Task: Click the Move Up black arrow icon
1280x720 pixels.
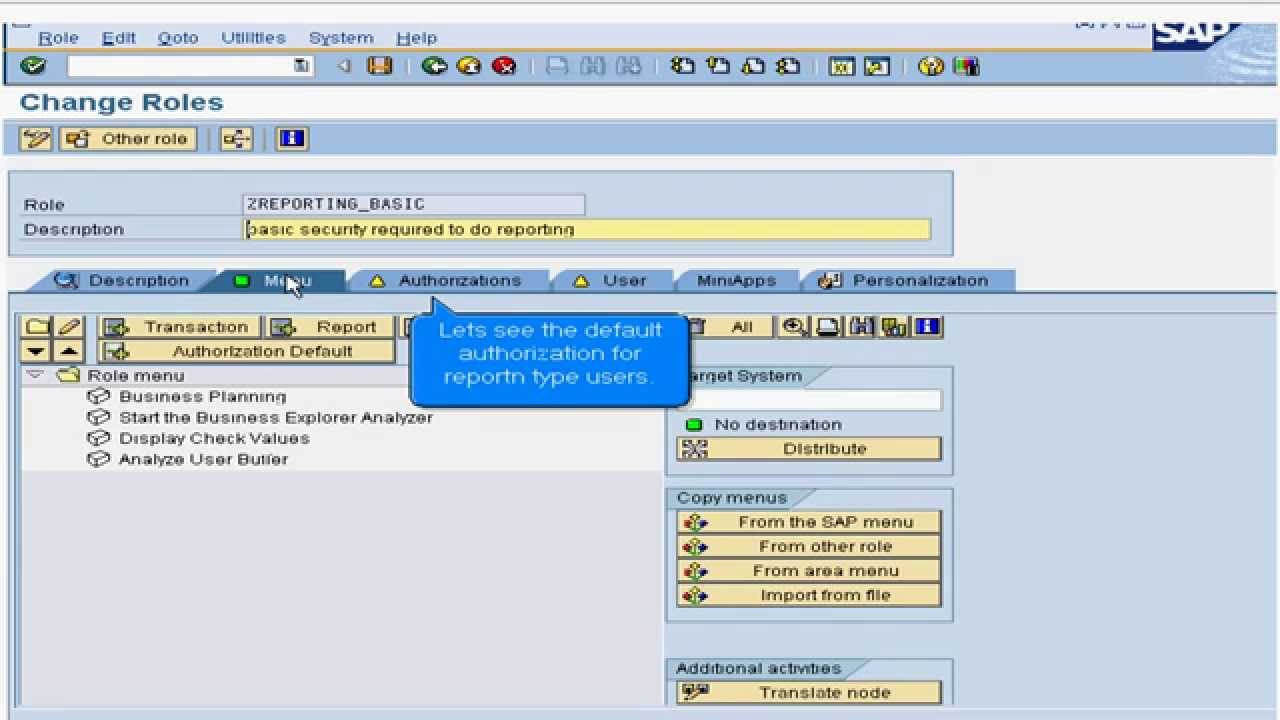Action: (x=68, y=351)
